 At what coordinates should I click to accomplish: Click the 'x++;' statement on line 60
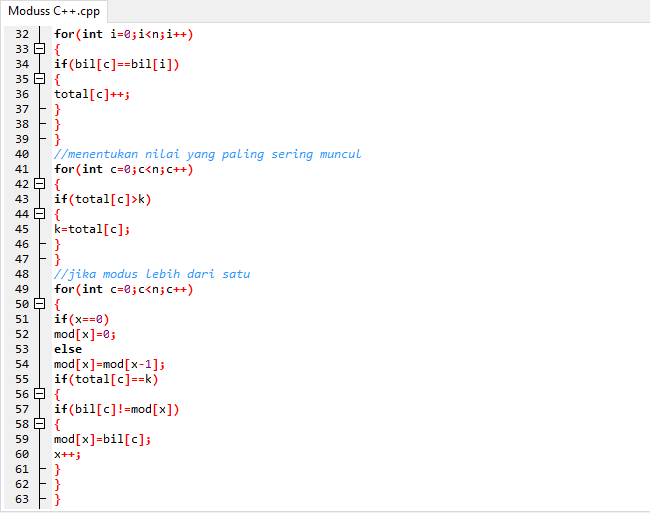pos(67,454)
